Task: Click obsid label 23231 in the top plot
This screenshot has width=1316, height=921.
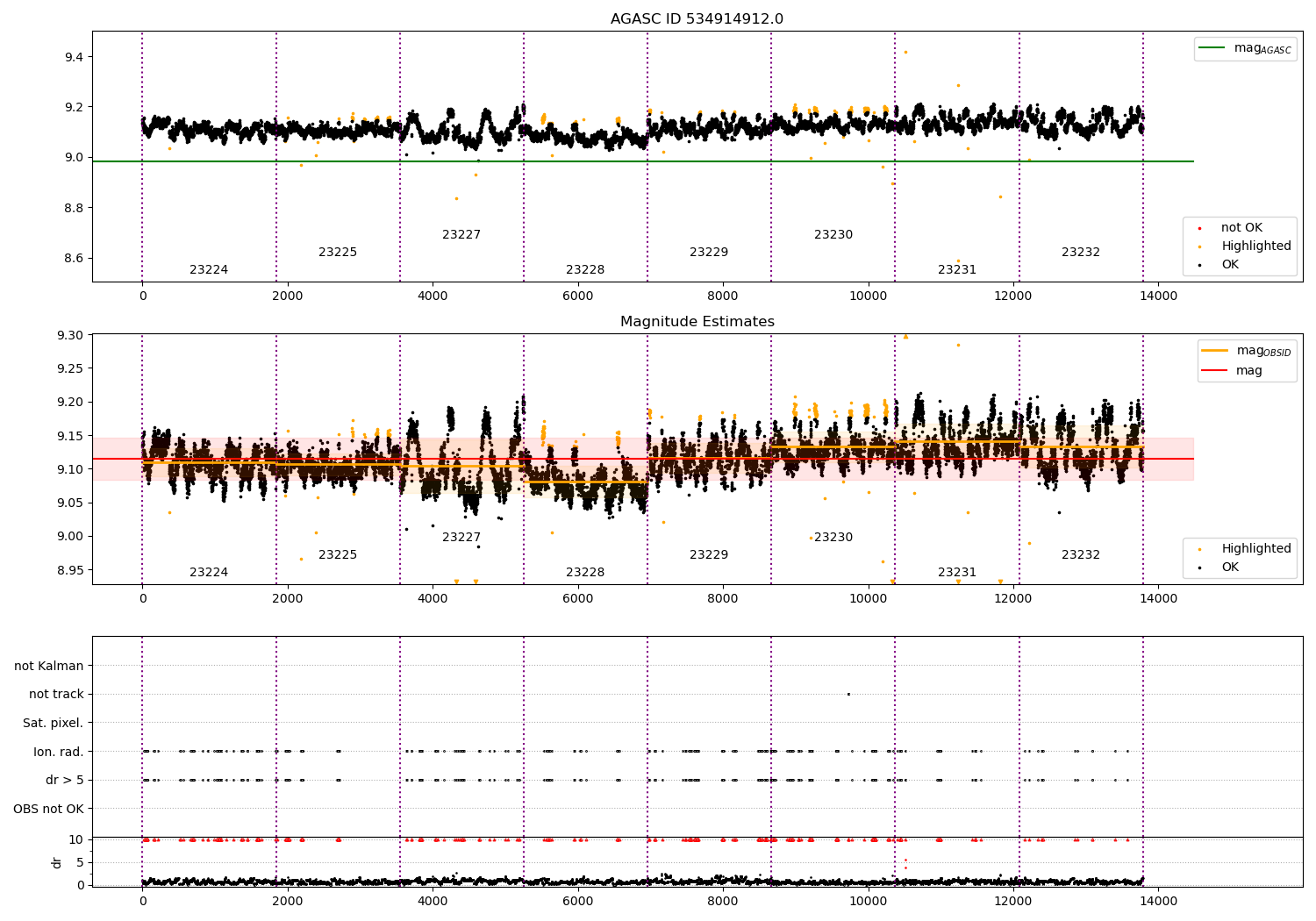Action: [957, 270]
